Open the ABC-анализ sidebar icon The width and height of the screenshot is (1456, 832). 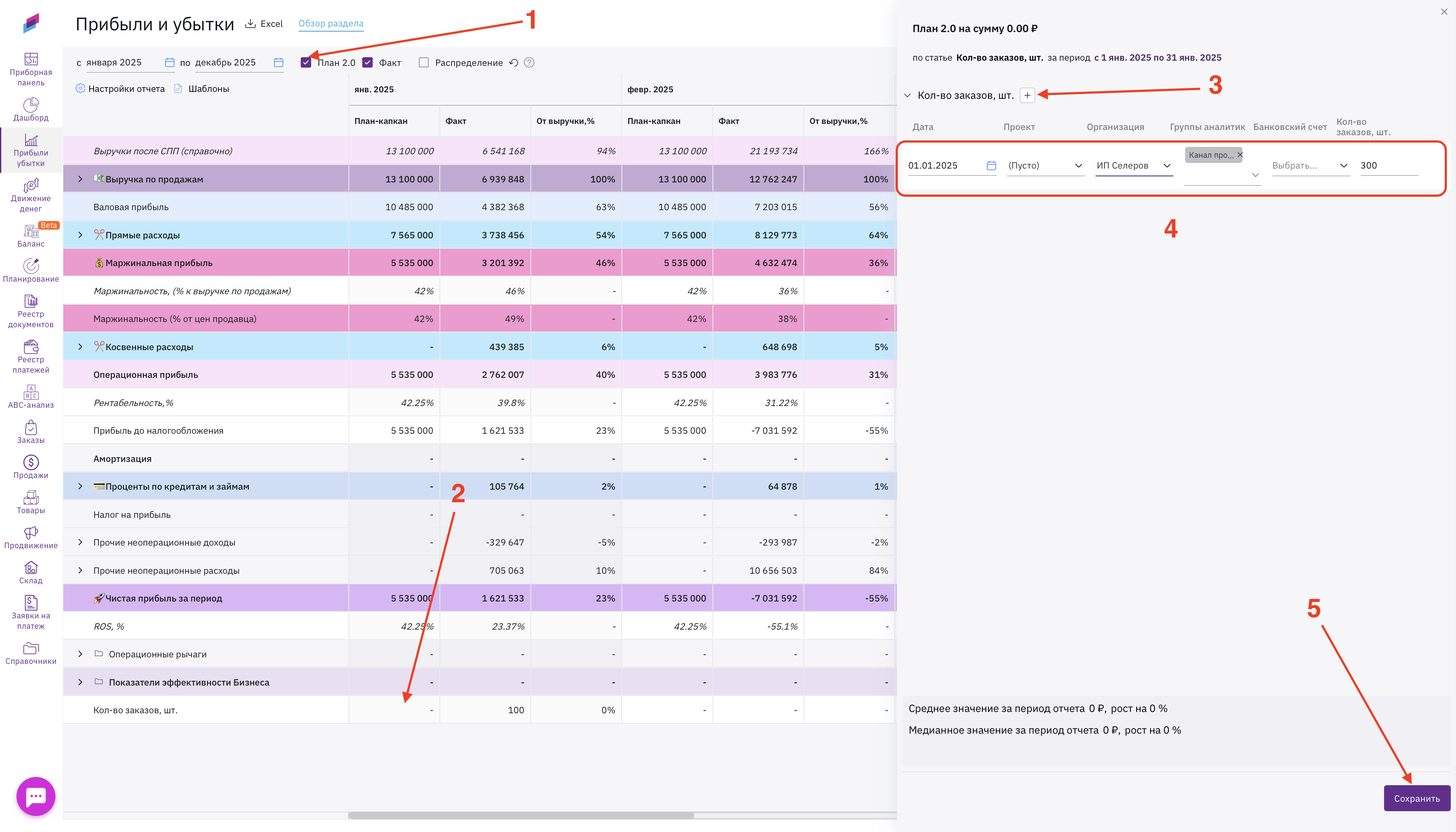click(31, 392)
